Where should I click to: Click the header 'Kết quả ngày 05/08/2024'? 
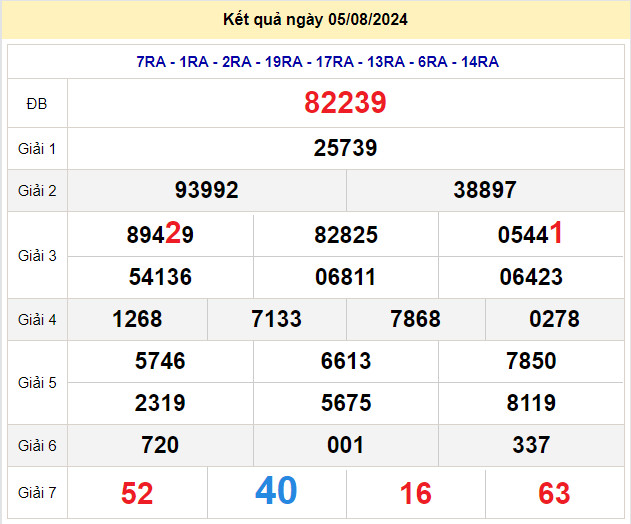tap(315, 19)
